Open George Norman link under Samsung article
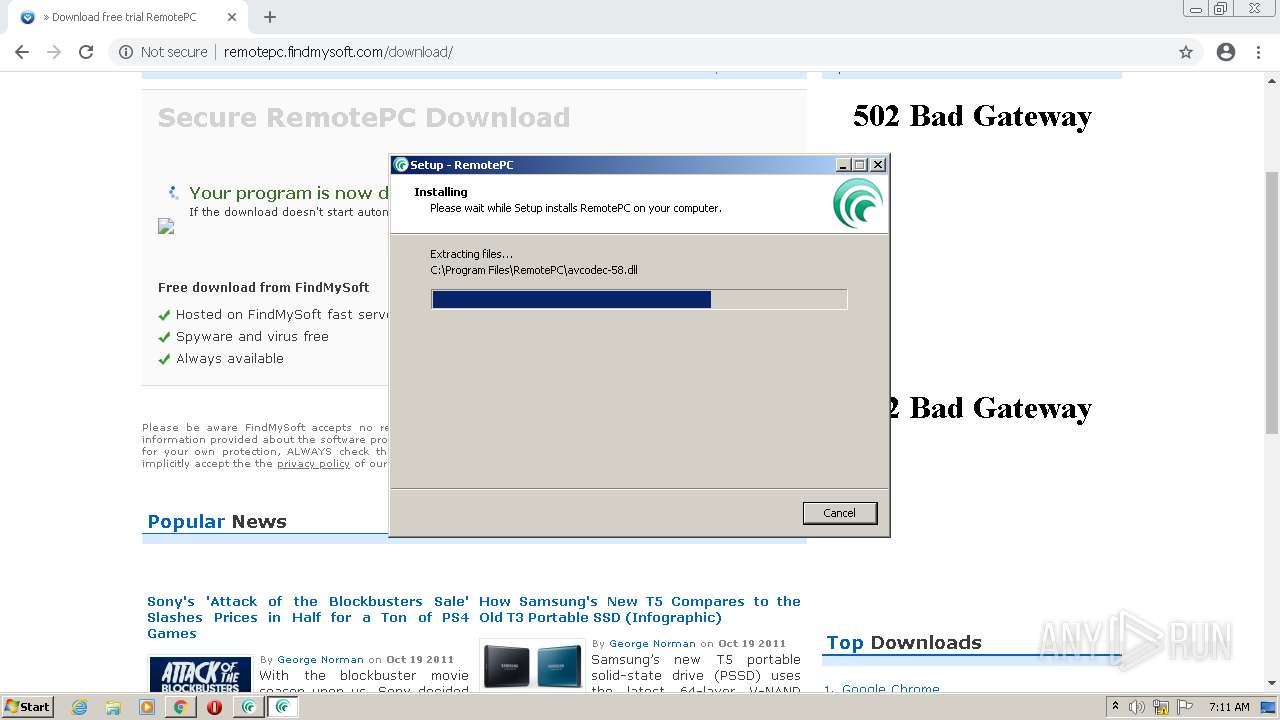Screen dimensions: 1280x720 [652, 644]
